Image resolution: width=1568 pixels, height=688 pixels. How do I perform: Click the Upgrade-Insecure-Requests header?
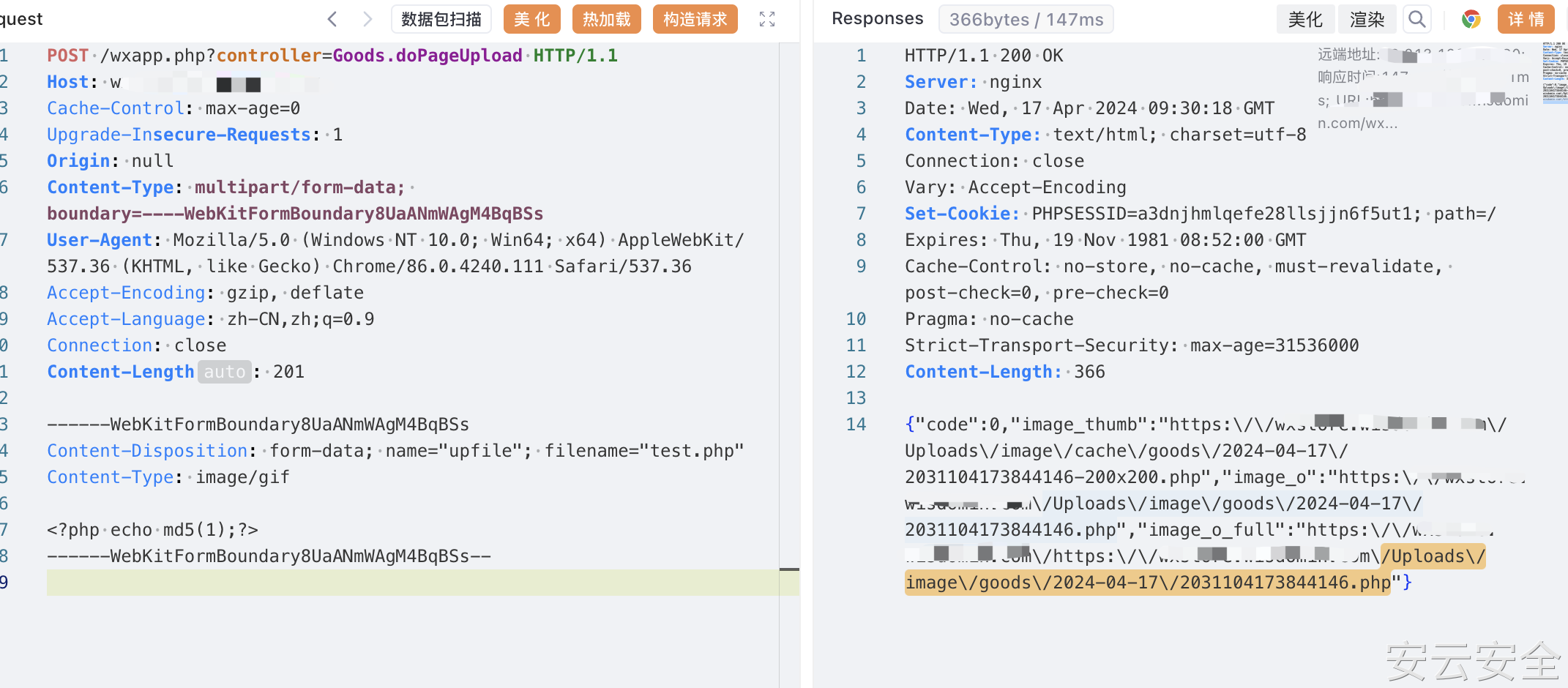tap(195, 135)
